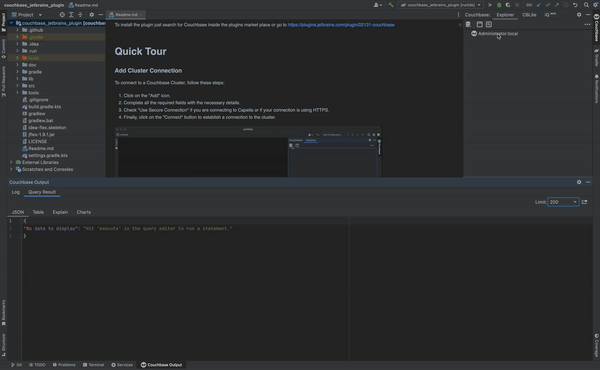
Task: Minimize the Couchbase Output panel
Action: [x=588, y=182]
